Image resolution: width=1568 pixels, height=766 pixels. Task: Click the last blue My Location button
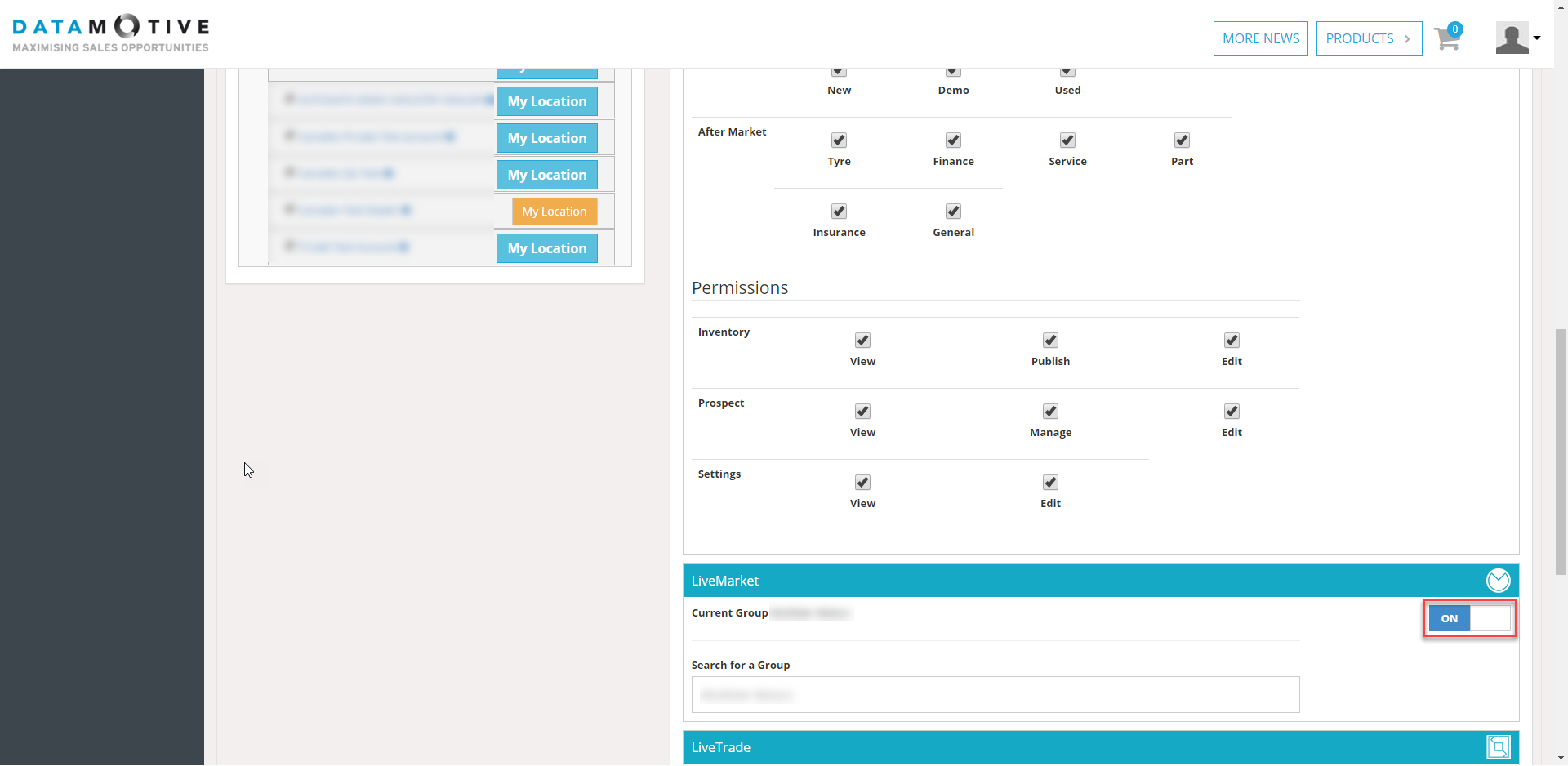pos(547,248)
